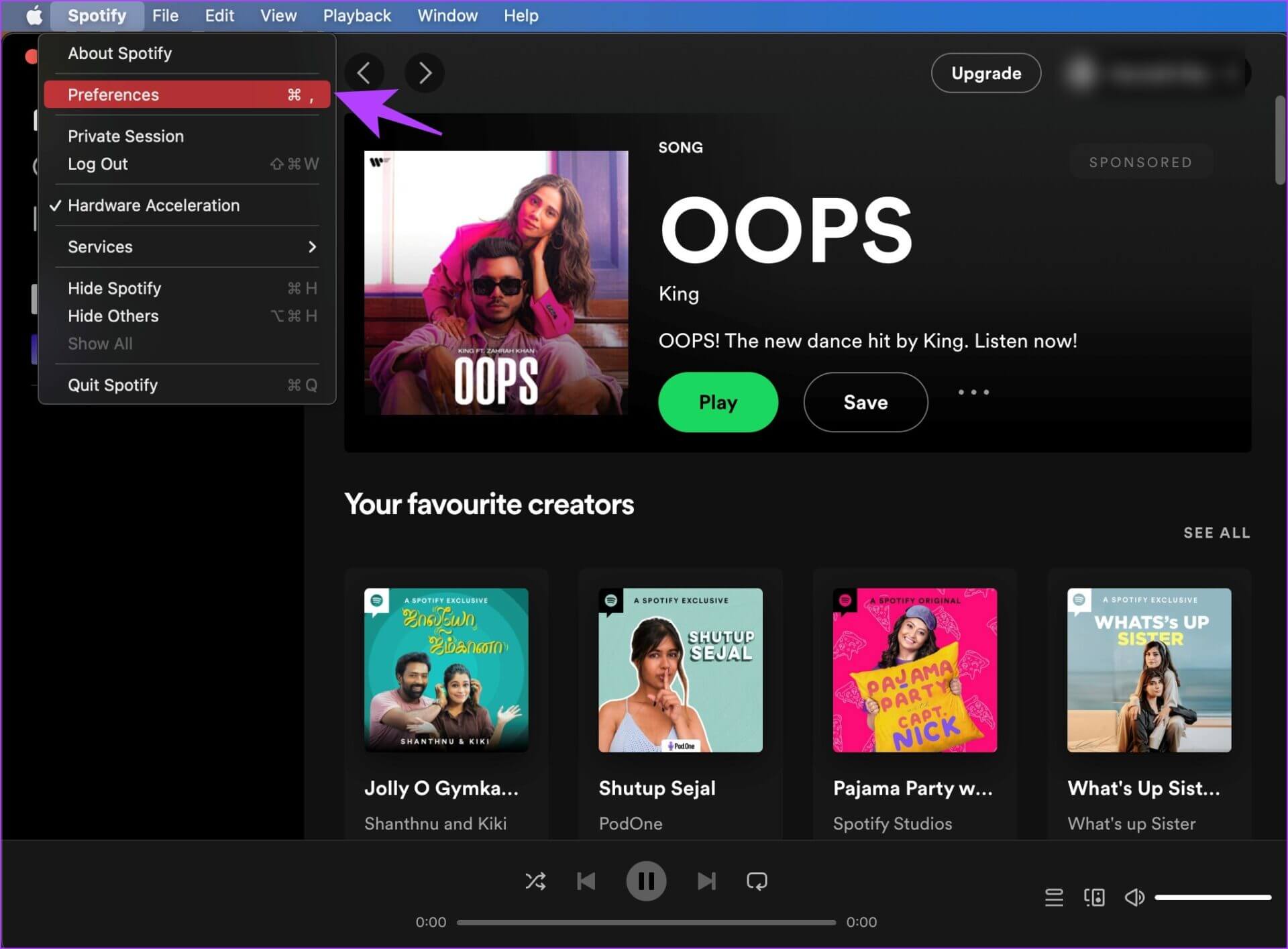The height and width of the screenshot is (949, 1288).
Task: Click the OOPS album cover art
Action: click(x=496, y=283)
